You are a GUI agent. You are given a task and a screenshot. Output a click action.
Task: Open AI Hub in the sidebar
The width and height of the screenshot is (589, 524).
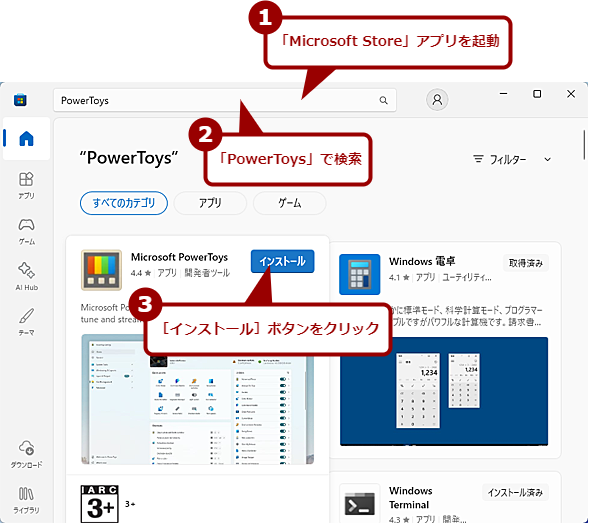[26, 276]
